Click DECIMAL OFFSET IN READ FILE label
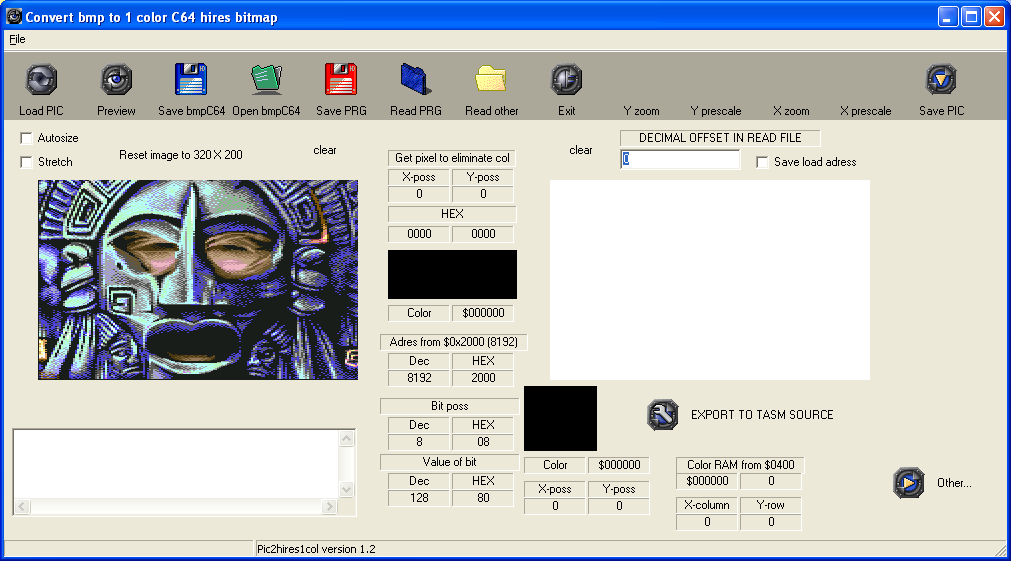Image resolution: width=1011 pixels, height=561 pixels. 720,138
